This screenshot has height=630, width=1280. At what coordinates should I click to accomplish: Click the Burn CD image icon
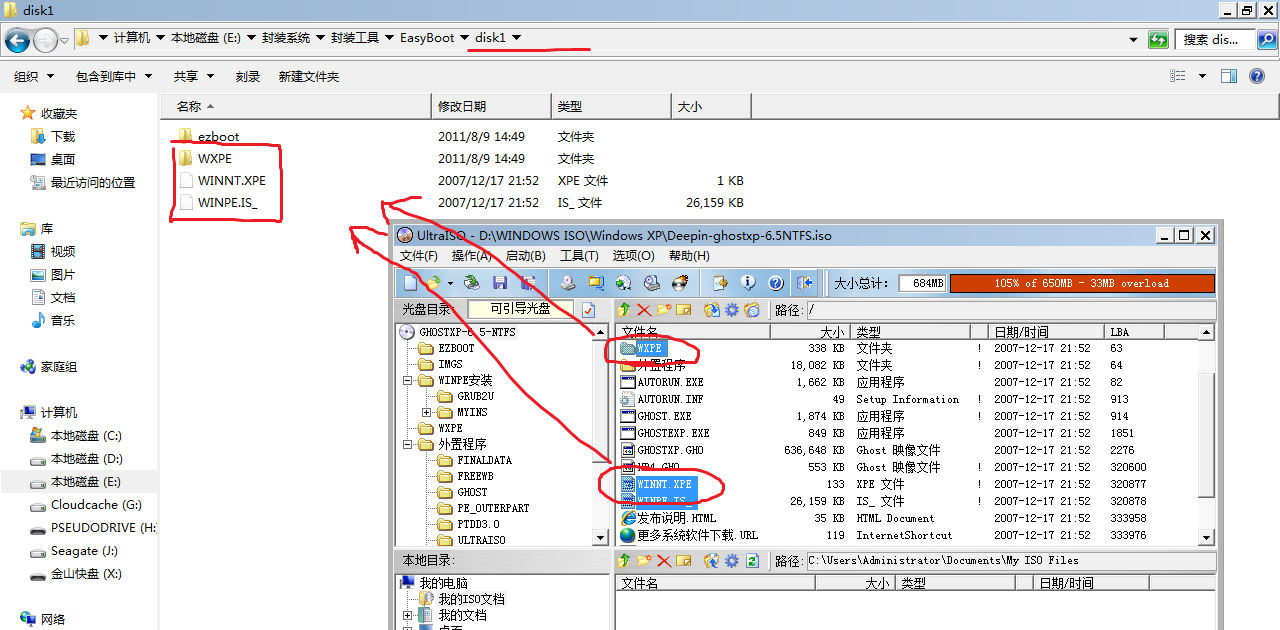[680, 283]
